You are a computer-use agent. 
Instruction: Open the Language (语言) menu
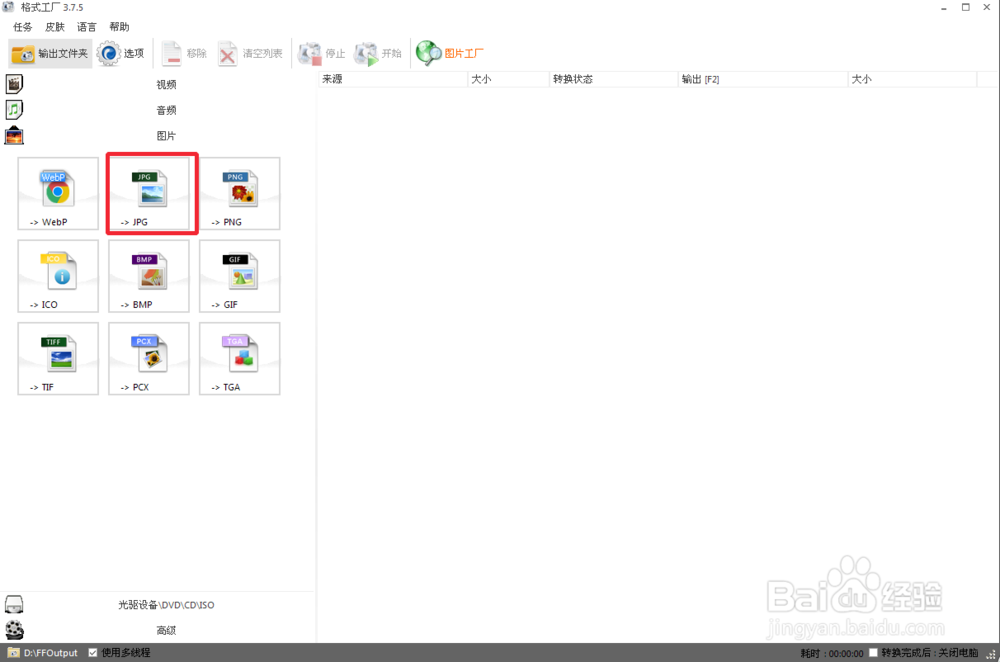click(x=87, y=27)
